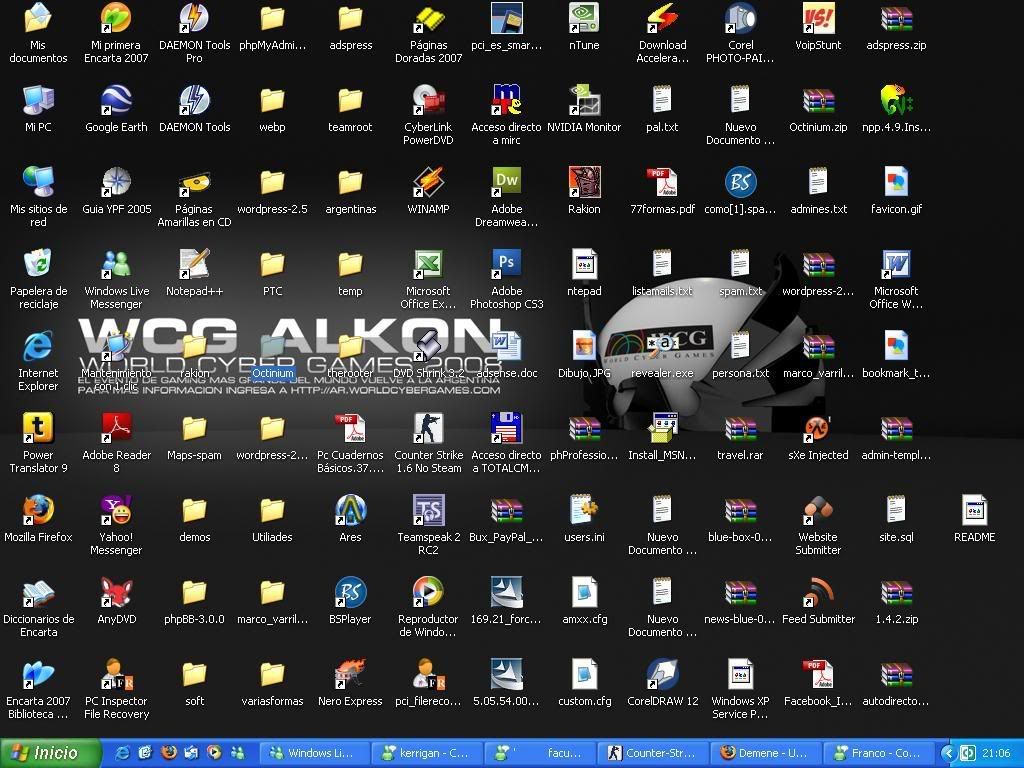Select Power Translator 9 icon
The height and width of the screenshot is (768, 1024).
(38, 428)
